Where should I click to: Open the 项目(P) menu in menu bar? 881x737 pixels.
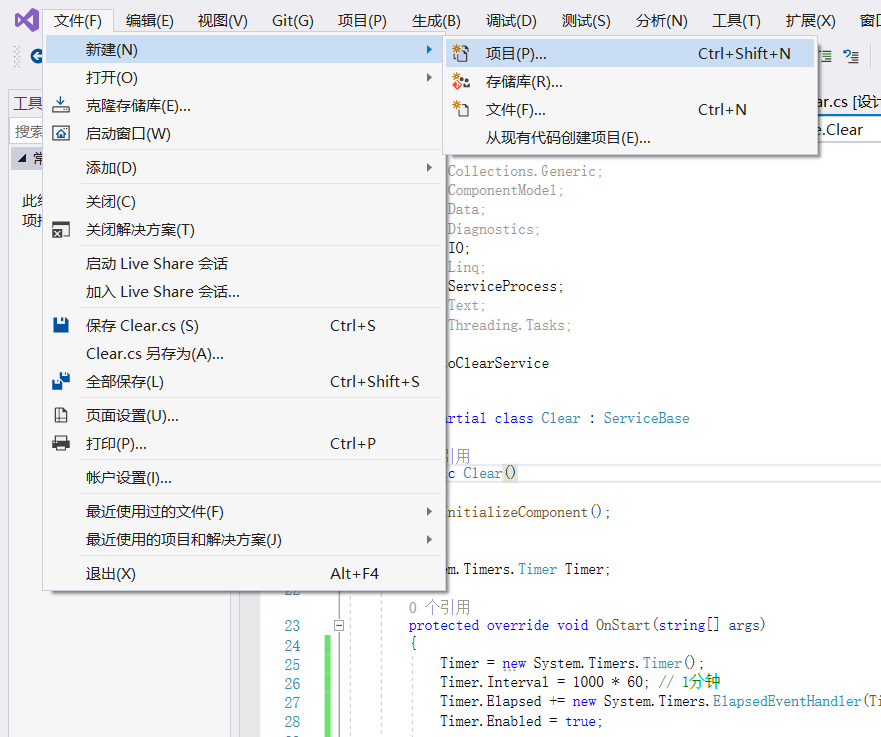362,21
